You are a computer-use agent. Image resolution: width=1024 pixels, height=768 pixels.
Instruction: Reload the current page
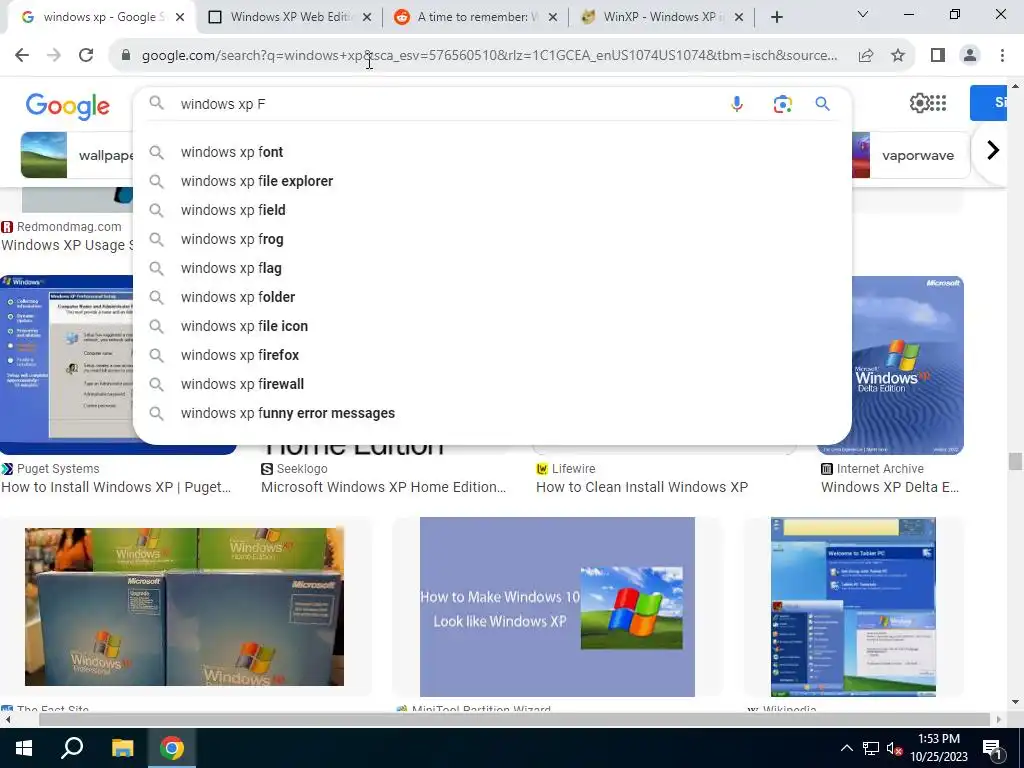(86, 55)
